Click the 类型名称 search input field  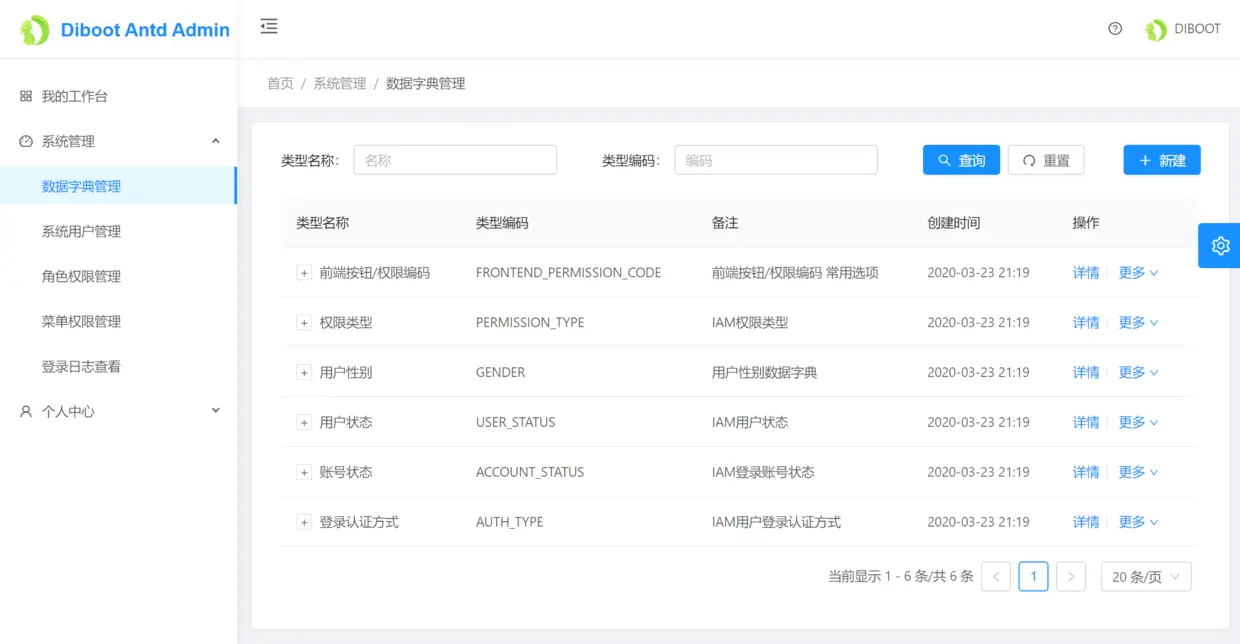(x=455, y=159)
